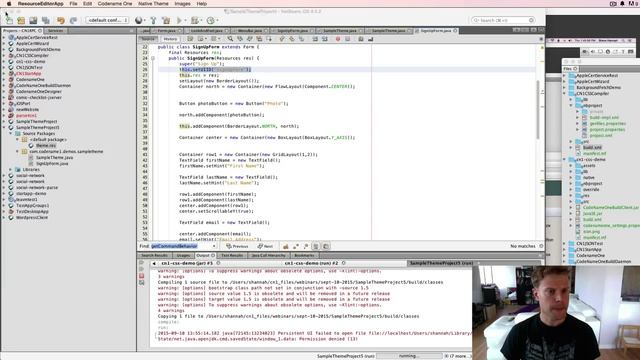This screenshot has width=640, height=360.
Task: Click the New Project toolbar icon
Action: click(x=21, y=20)
